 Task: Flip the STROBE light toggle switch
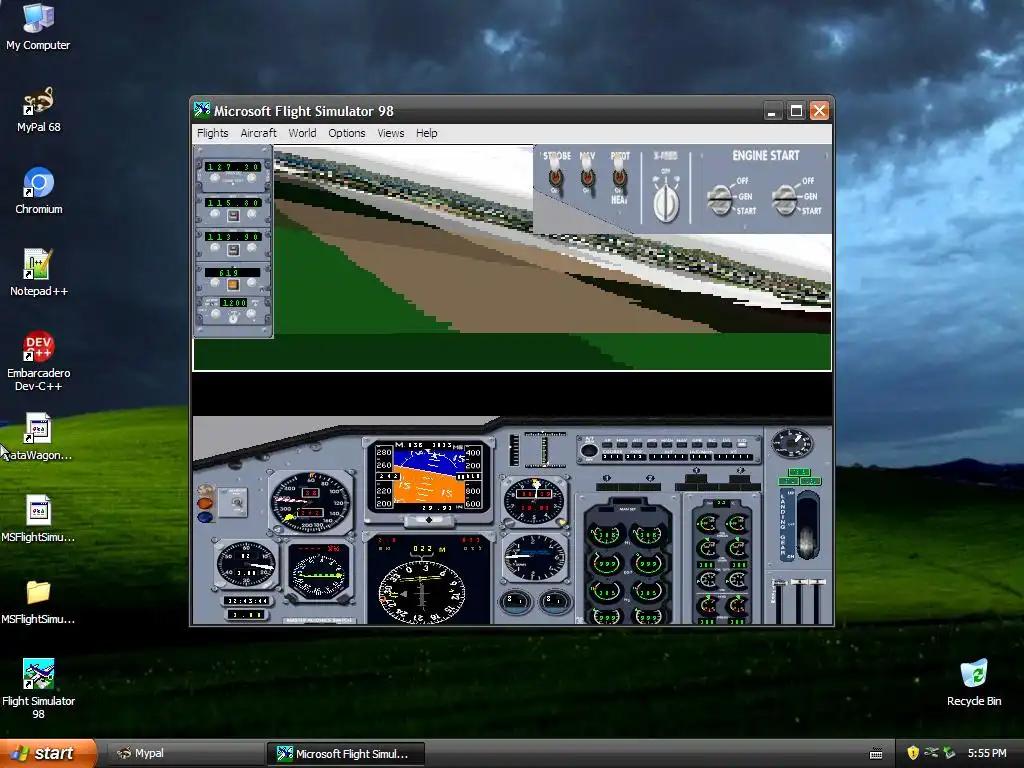click(x=555, y=176)
